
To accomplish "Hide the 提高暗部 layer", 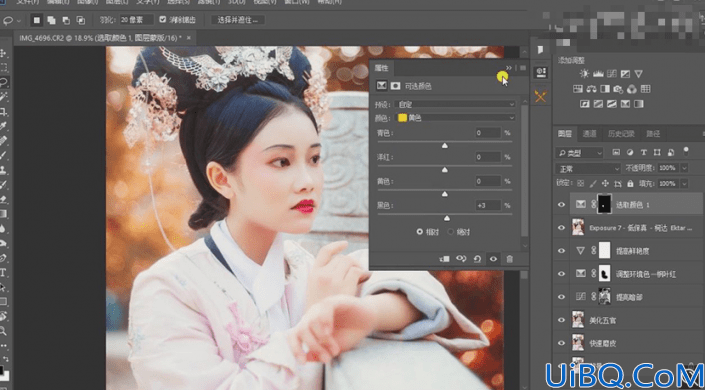I will click(x=561, y=297).
